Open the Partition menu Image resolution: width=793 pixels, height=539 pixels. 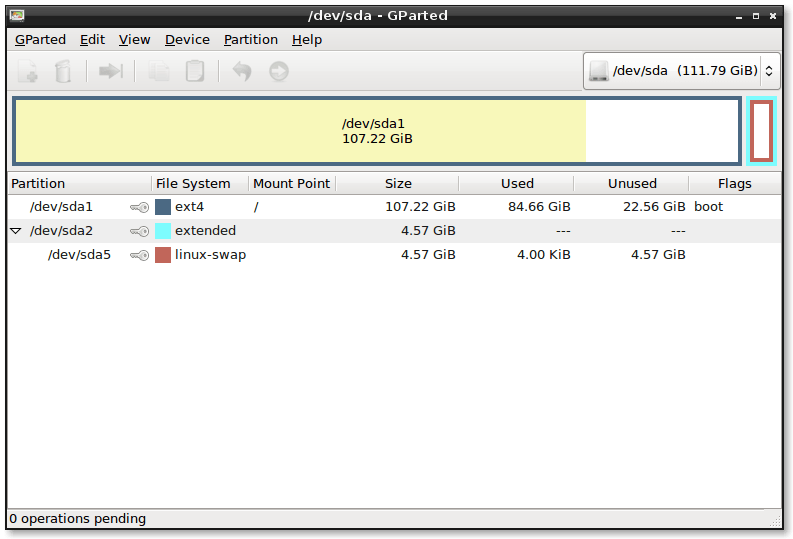pos(251,39)
